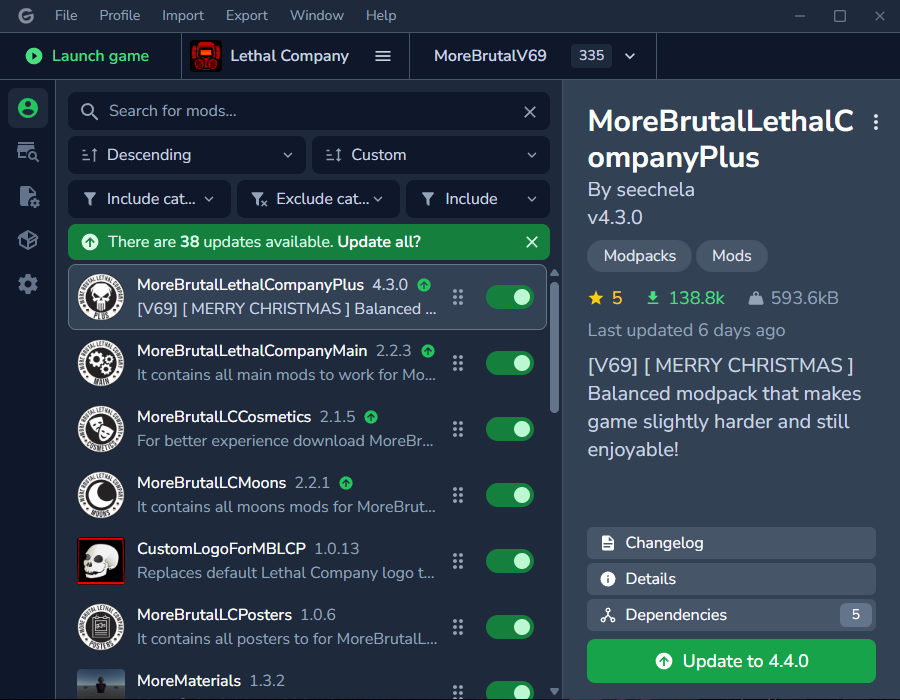The width and height of the screenshot is (900, 700).
Task: Open the Changelog section
Action: 731,543
